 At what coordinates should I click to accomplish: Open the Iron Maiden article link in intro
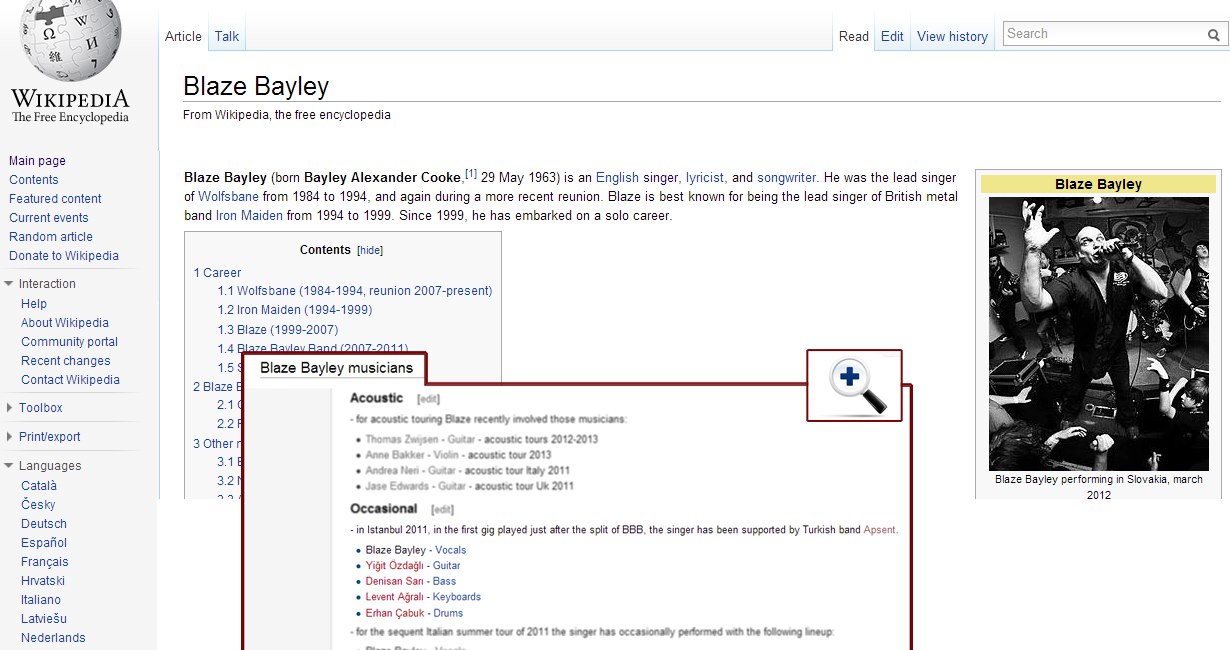[x=249, y=216]
